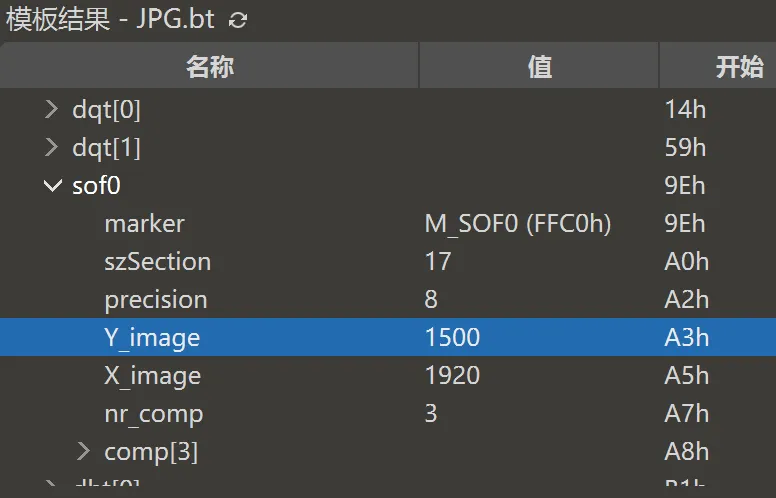This screenshot has width=776, height=498.
Task: Click the highlighted Y_image row
Action: [x=152, y=338]
